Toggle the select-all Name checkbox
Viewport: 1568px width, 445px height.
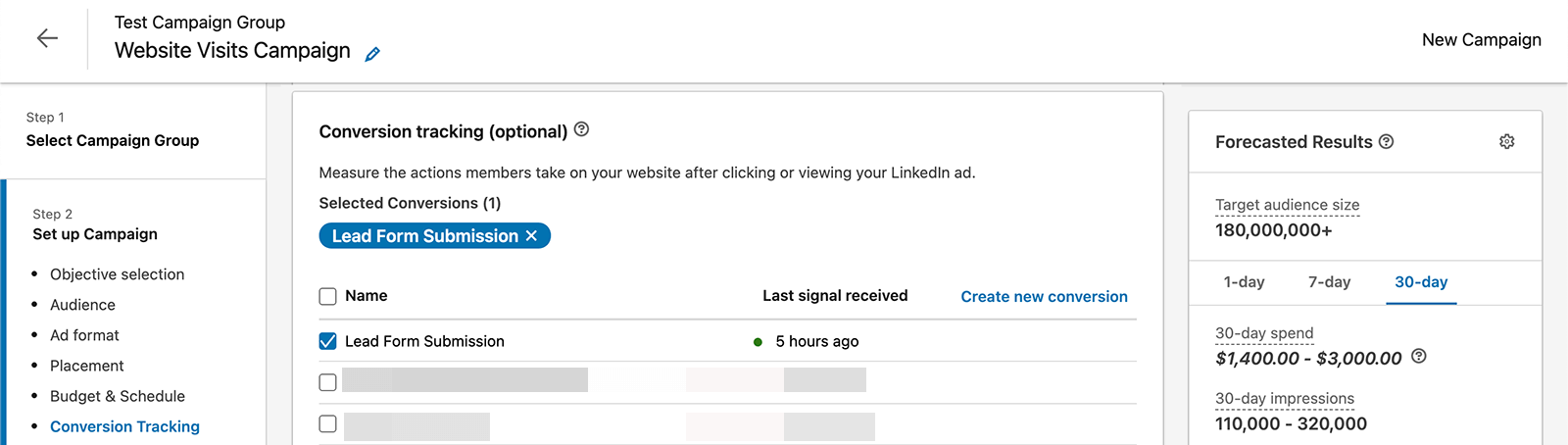point(328,296)
